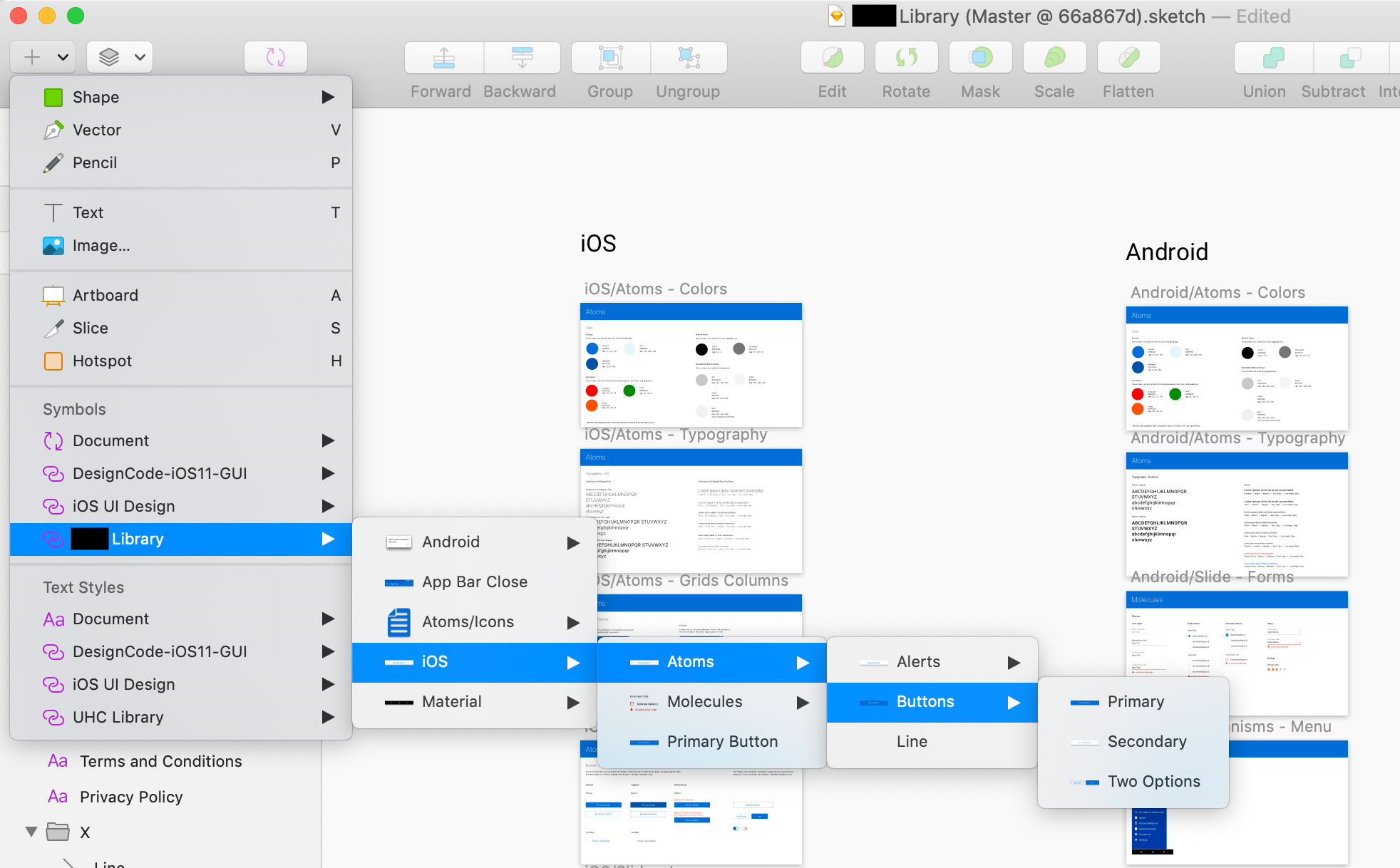1400x868 pixels.
Task: Collapse the X folder in the layers list
Action: coord(31,832)
